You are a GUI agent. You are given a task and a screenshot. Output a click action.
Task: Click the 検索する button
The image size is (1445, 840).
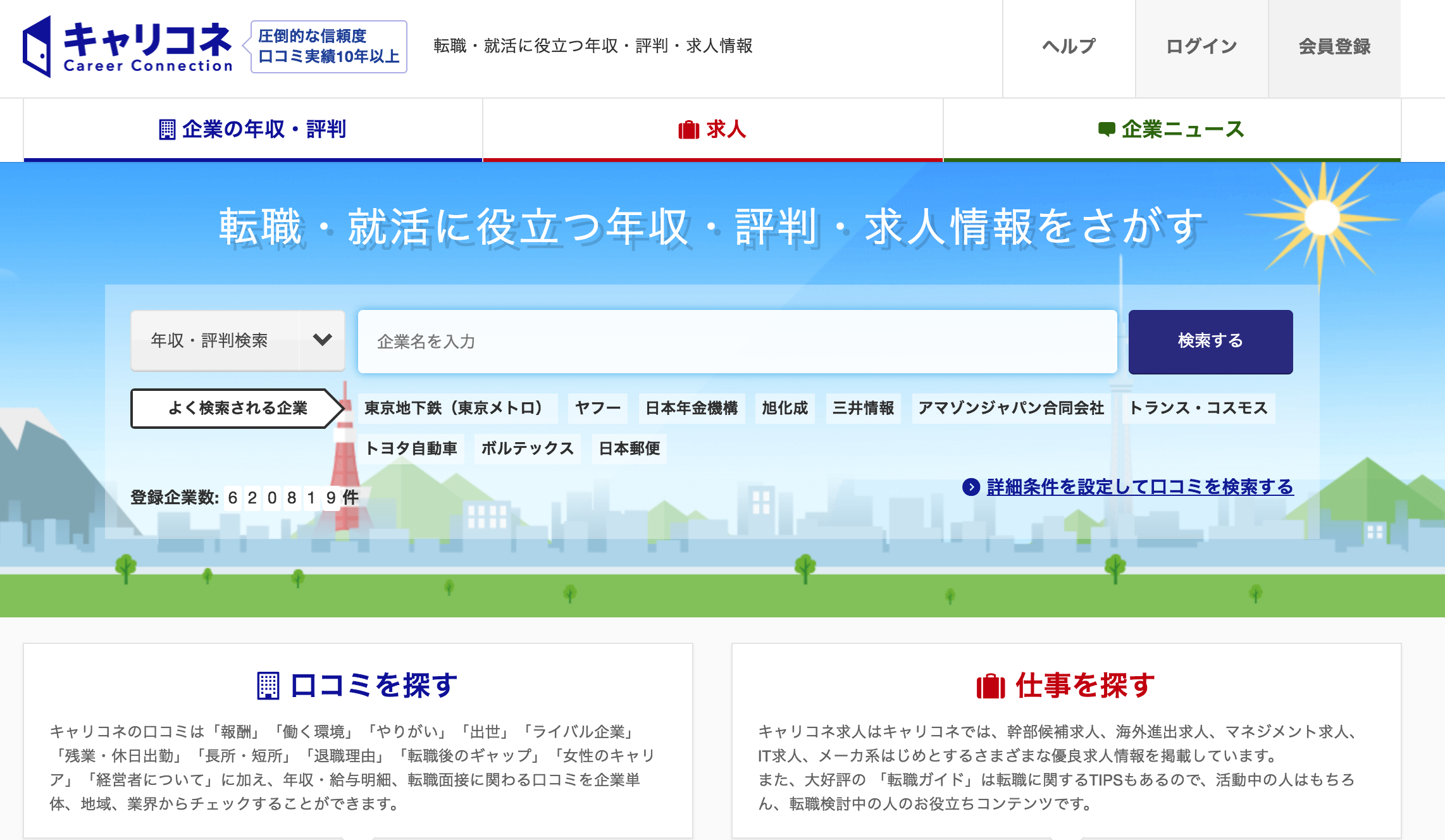(1211, 342)
